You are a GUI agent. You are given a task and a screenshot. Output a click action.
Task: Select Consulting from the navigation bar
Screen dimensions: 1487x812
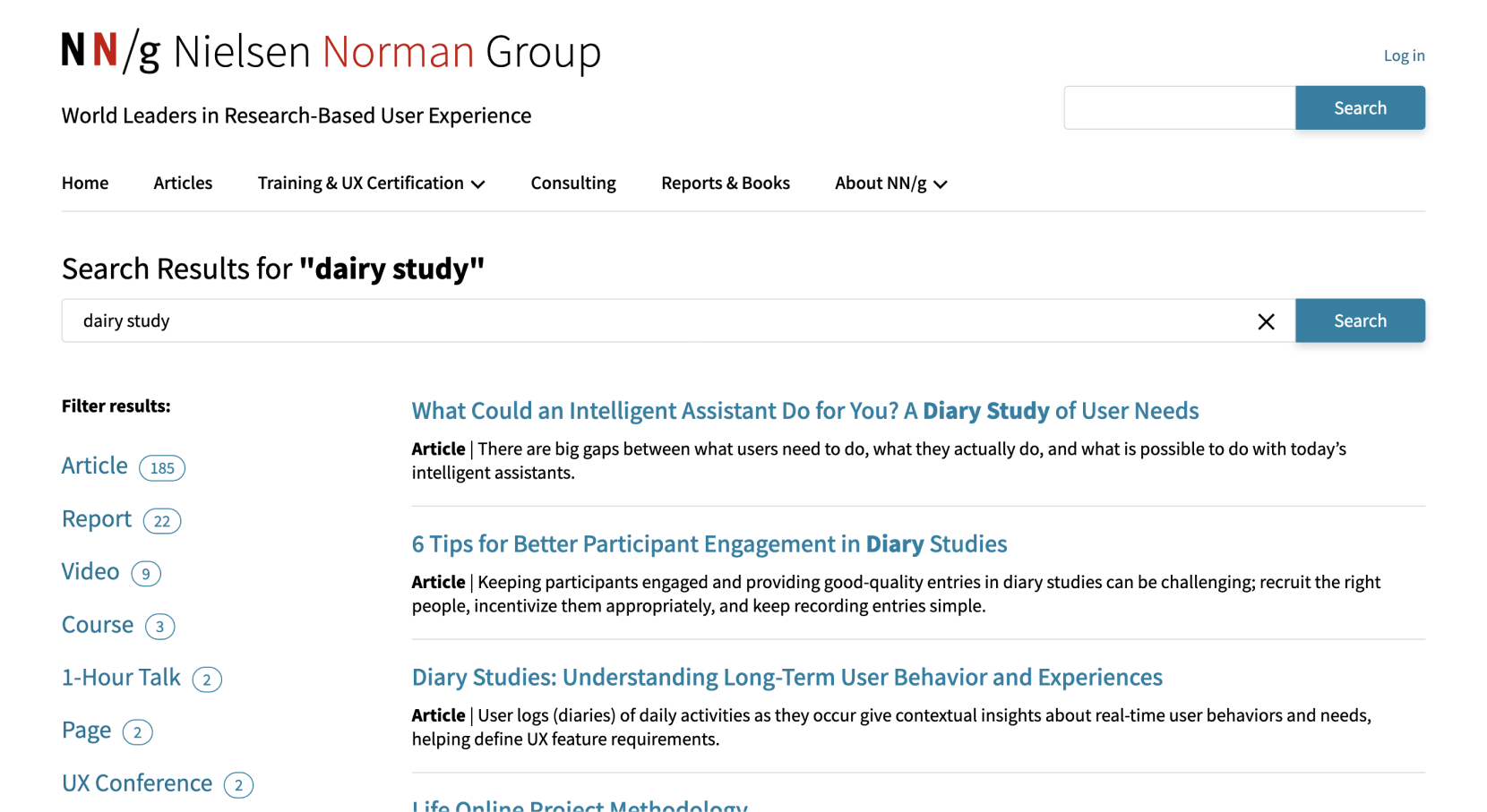point(572,183)
